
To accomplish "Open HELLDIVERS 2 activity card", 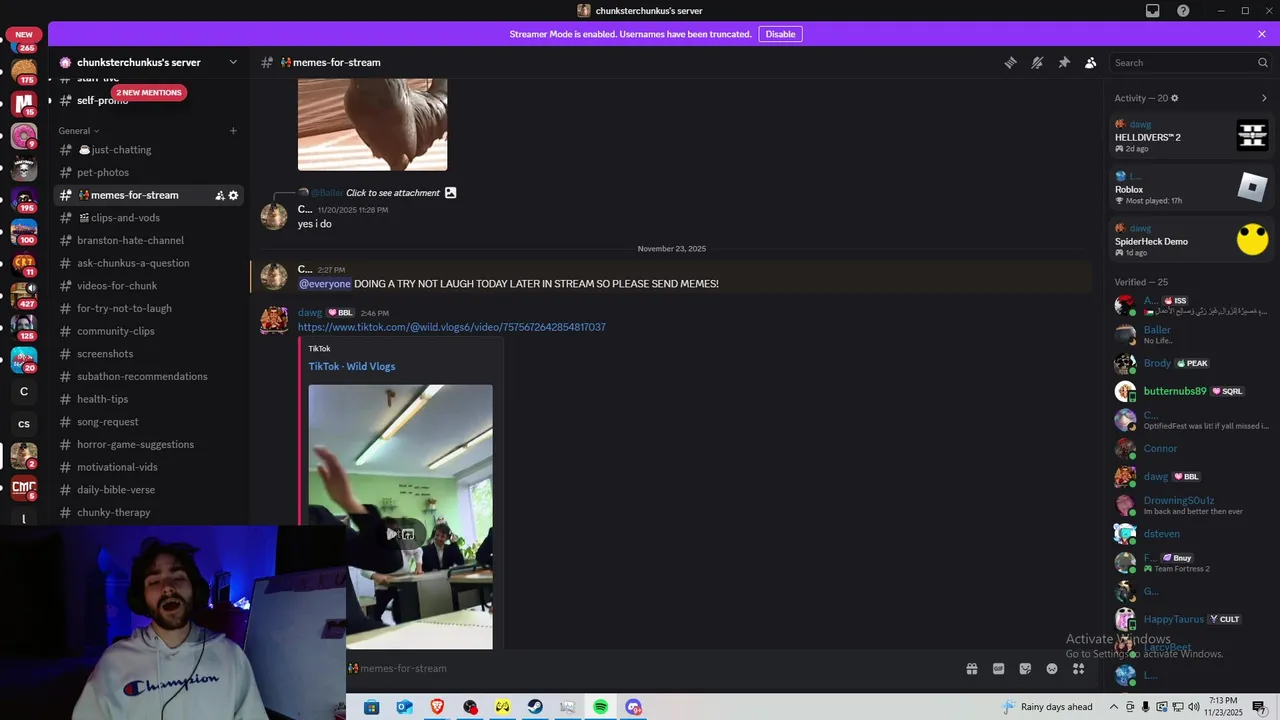I will coord(1191,136).
